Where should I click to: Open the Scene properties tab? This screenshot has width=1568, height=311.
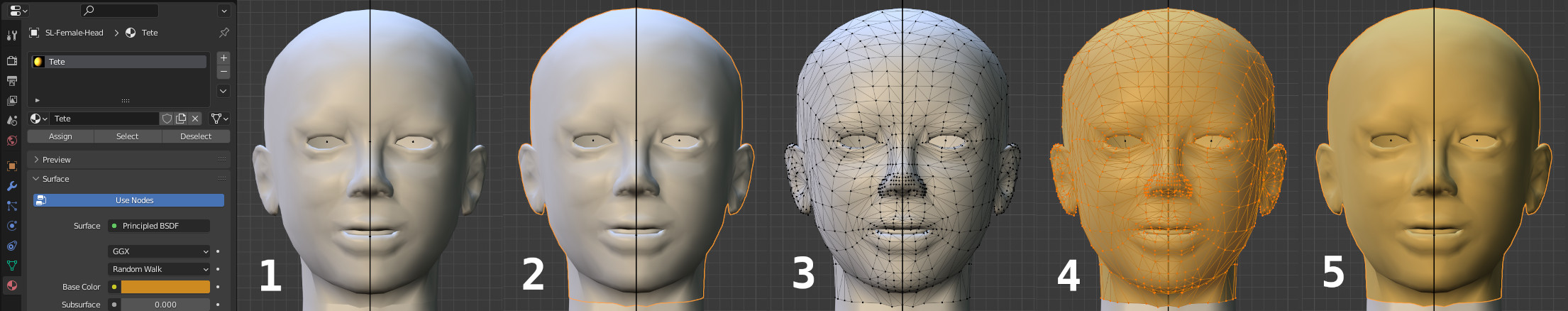click(12, 121)
